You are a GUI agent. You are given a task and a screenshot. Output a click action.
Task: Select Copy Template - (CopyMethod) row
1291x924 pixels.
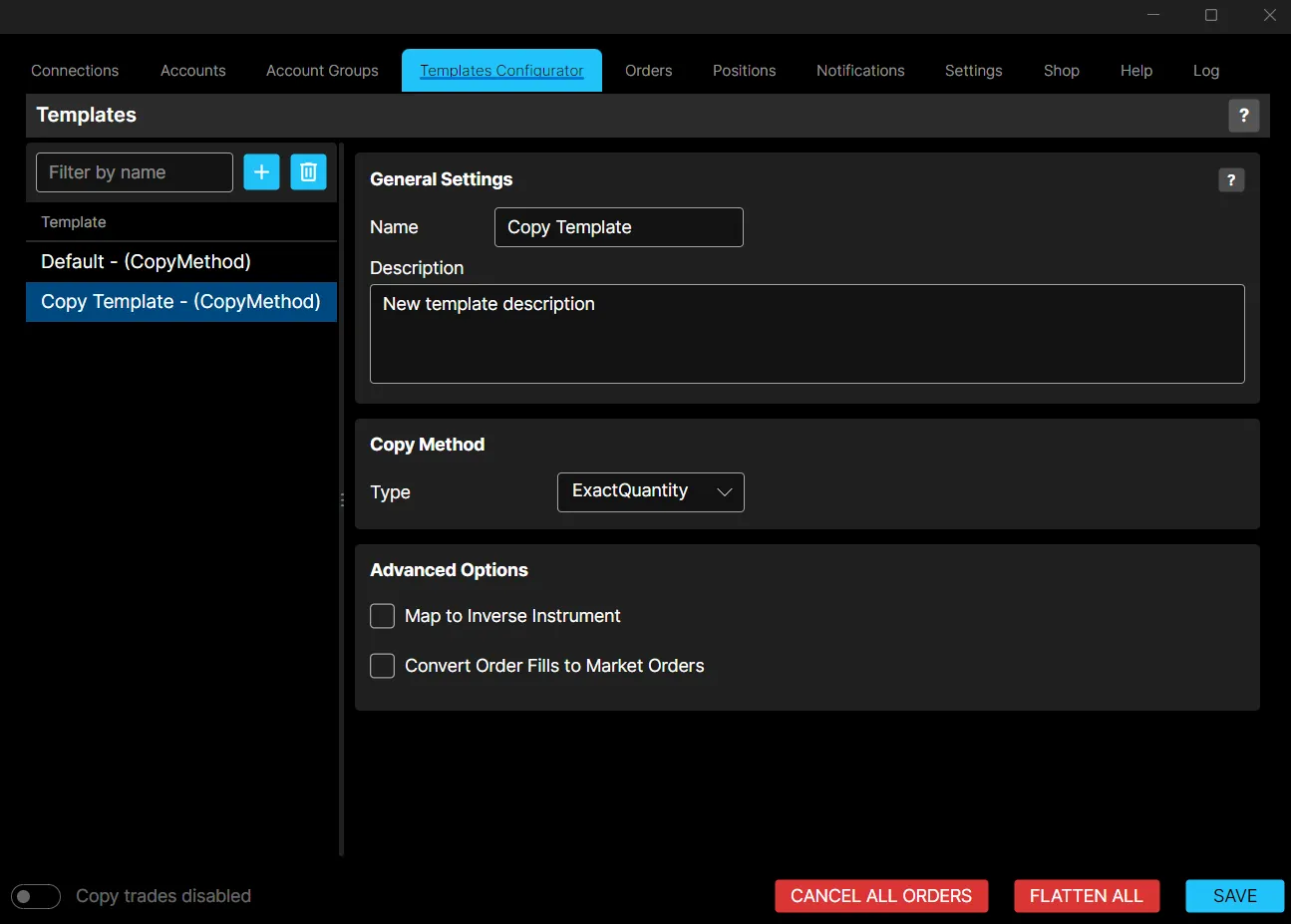(x=181, y=302)
